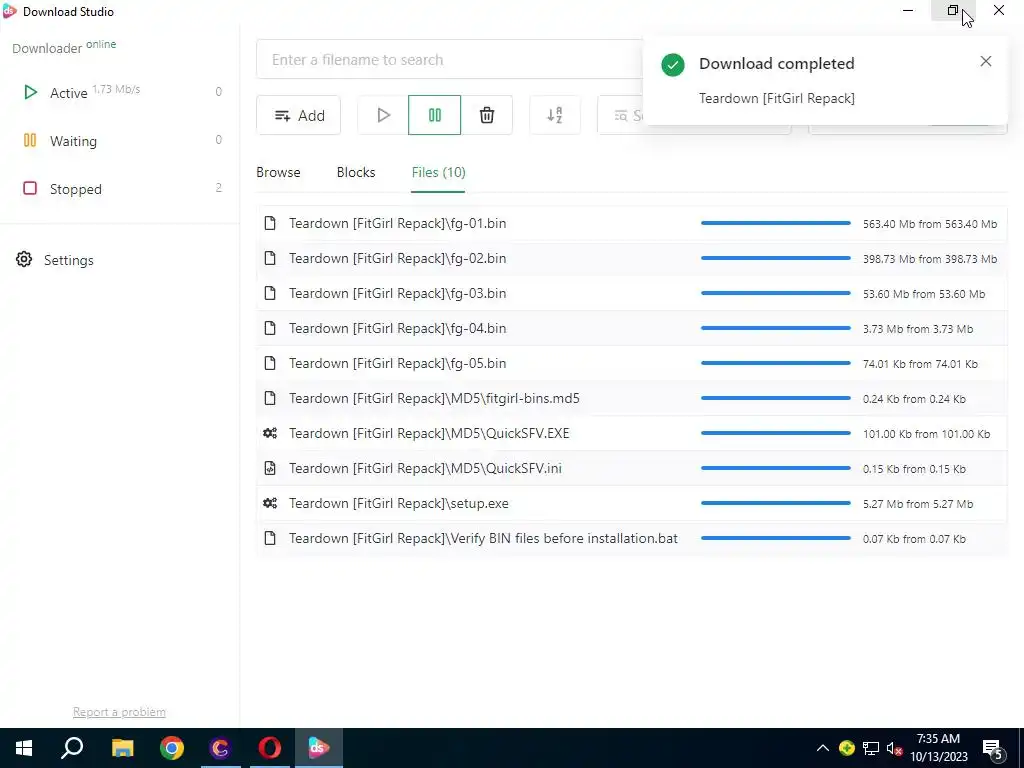Click file icon for fg-03.bin
This screenshot has width=1024, height=768.
[270, 293]
